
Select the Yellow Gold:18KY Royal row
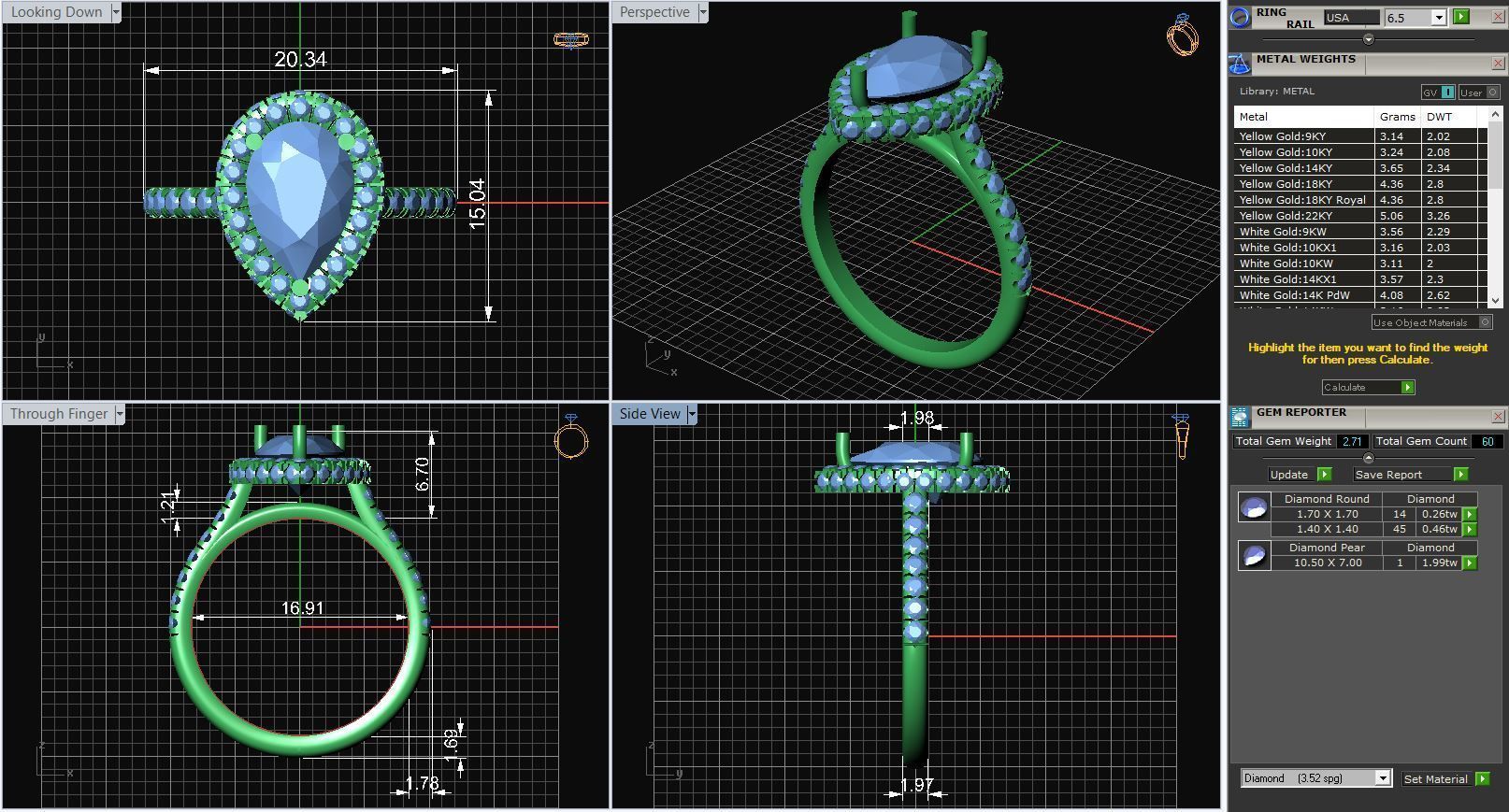(1360, 200)
